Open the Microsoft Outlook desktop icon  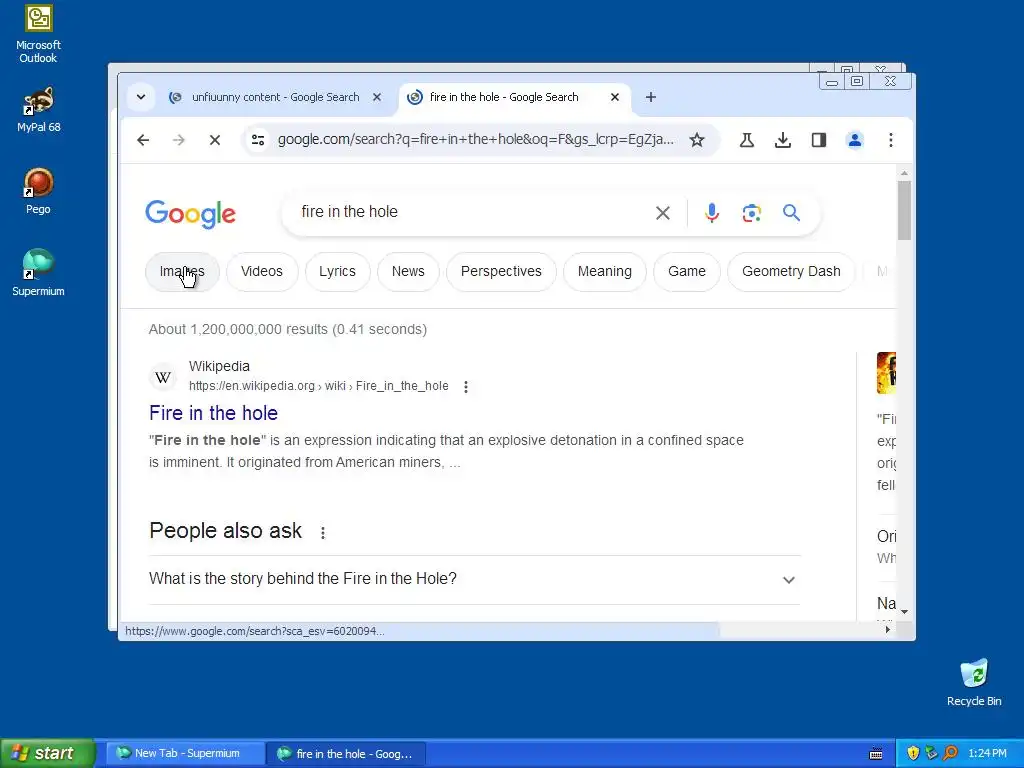point(38,34)
